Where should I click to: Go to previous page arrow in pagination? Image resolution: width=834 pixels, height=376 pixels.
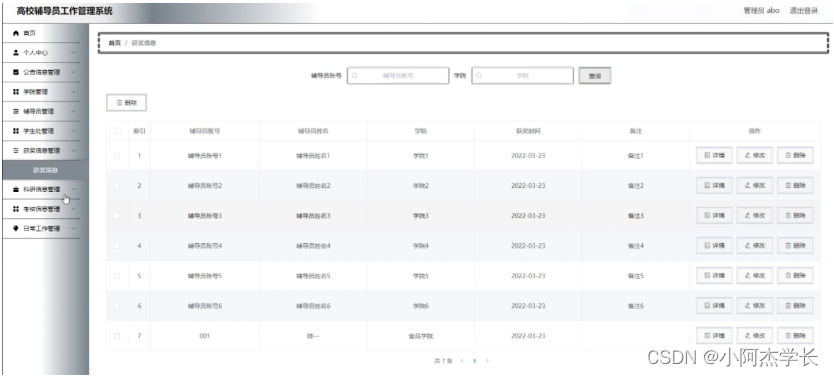pyautogui.click(x=462, y=361)
